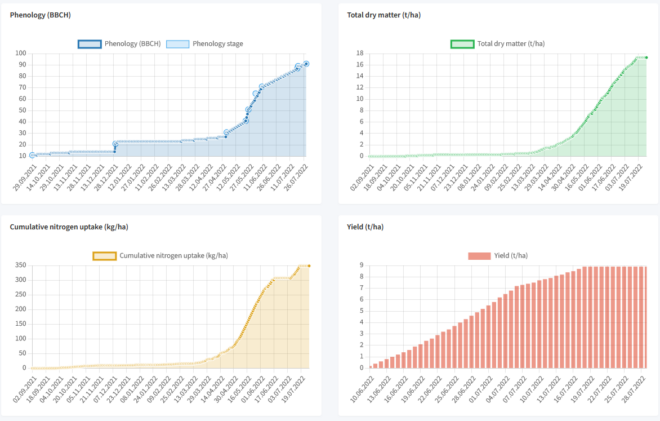Click the 27.05.2022 date label in Phenology chart
This screenshot has height=421, width=660.
[242, 178]
